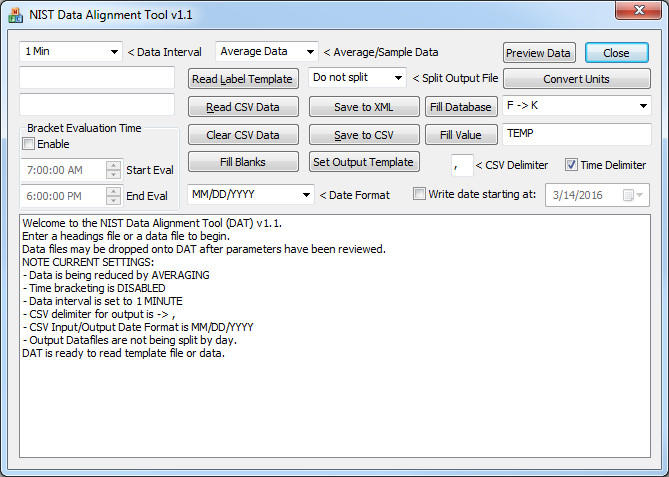
Task: Click Set Output Template button
Action: pyautogui.click(x=363, y=161)
